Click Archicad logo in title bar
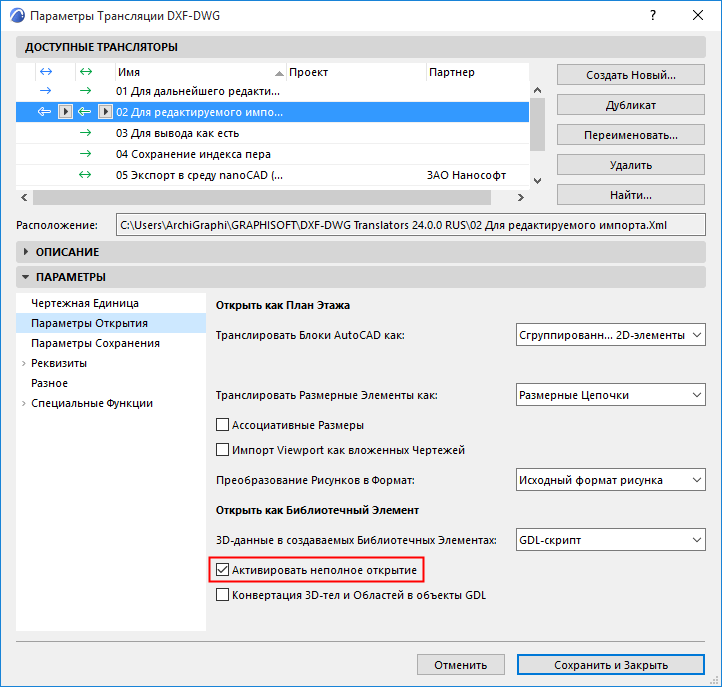This screenshot has width=722, height=687. pos(17,15)
